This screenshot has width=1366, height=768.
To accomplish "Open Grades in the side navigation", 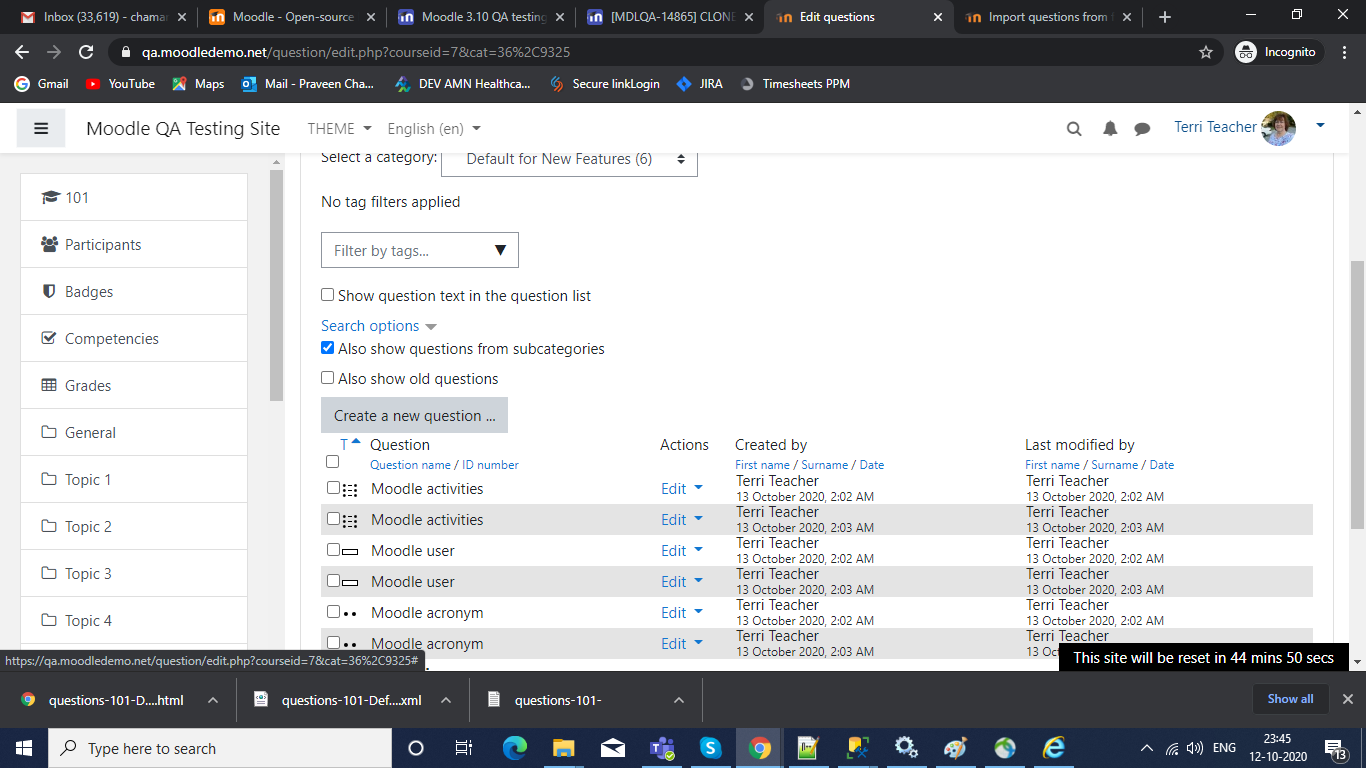I will pyautogui.click(x=134, y=385).
